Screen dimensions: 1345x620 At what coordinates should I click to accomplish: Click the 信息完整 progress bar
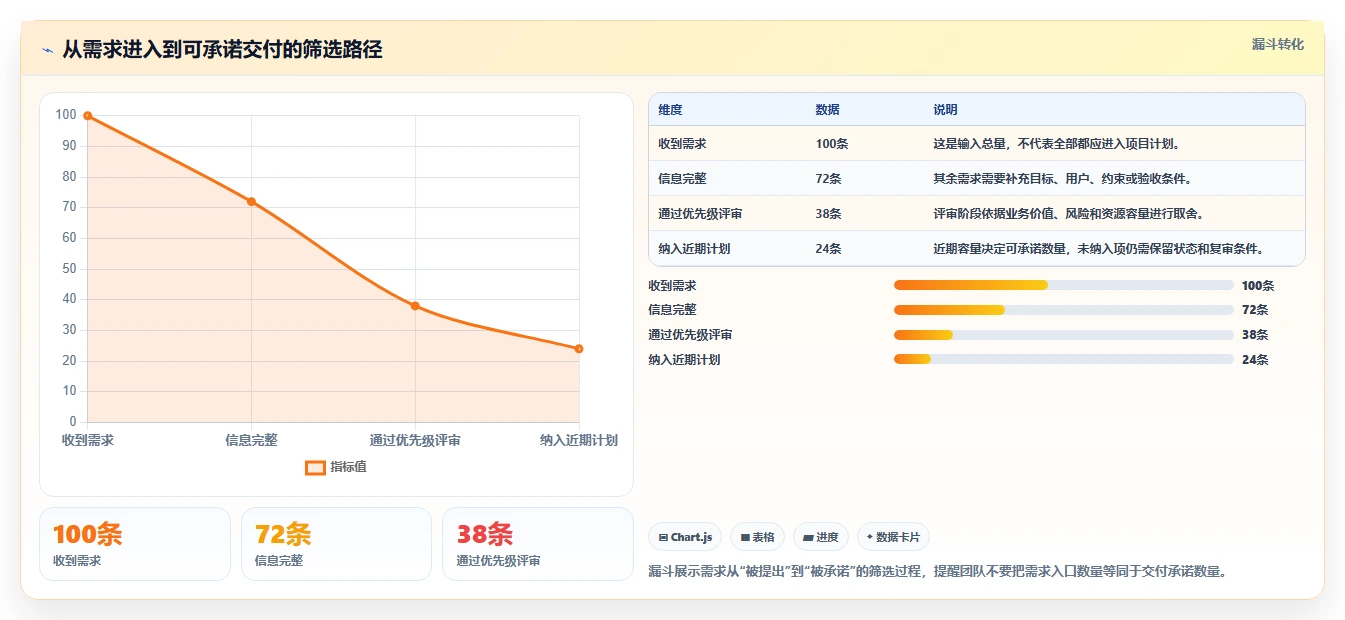click(1063, 310)
